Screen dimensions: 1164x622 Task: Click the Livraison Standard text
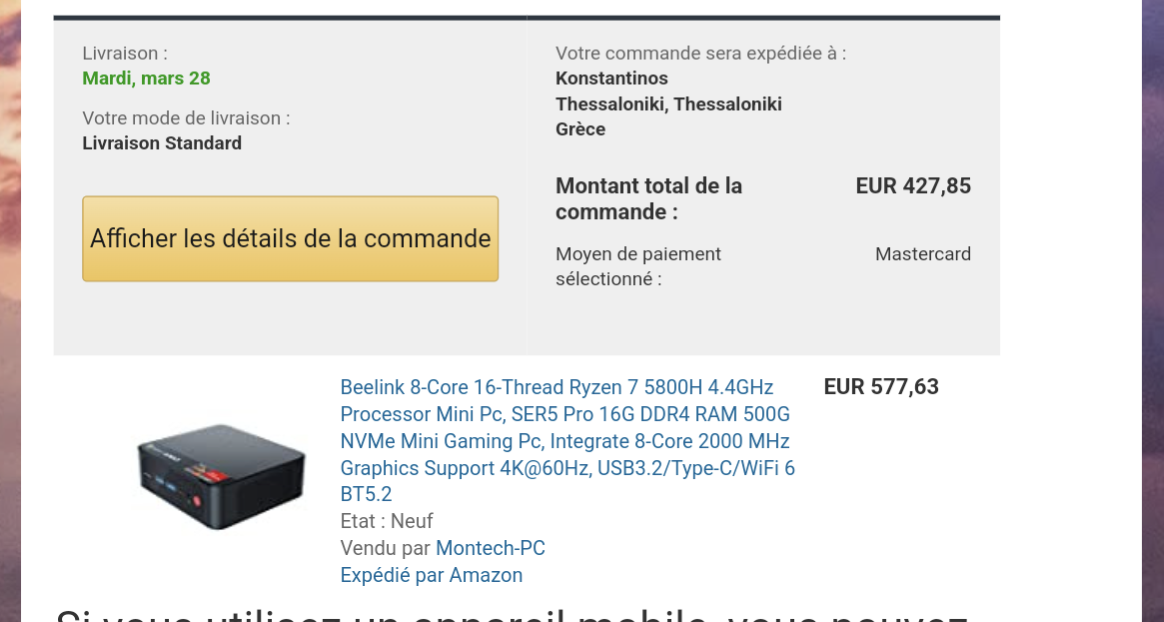click(162, 143)
